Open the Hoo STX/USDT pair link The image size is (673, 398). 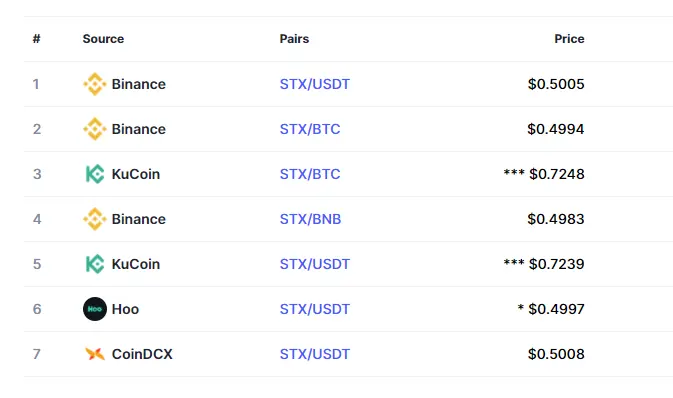point(315,309)
